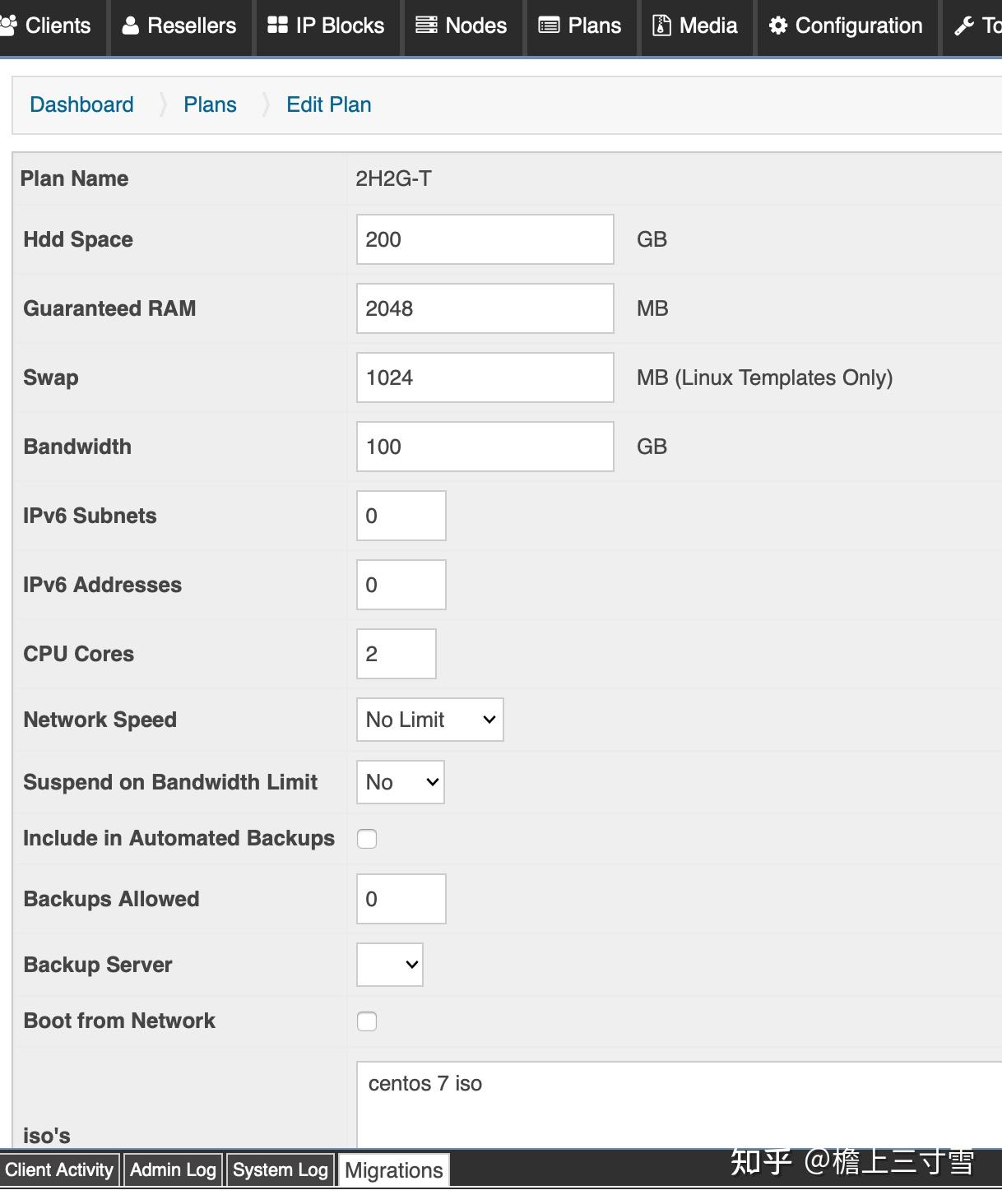Switch to the Migrations tab
The width and height of the screenshot is (1002, 1204).
tap(393, 1170)
